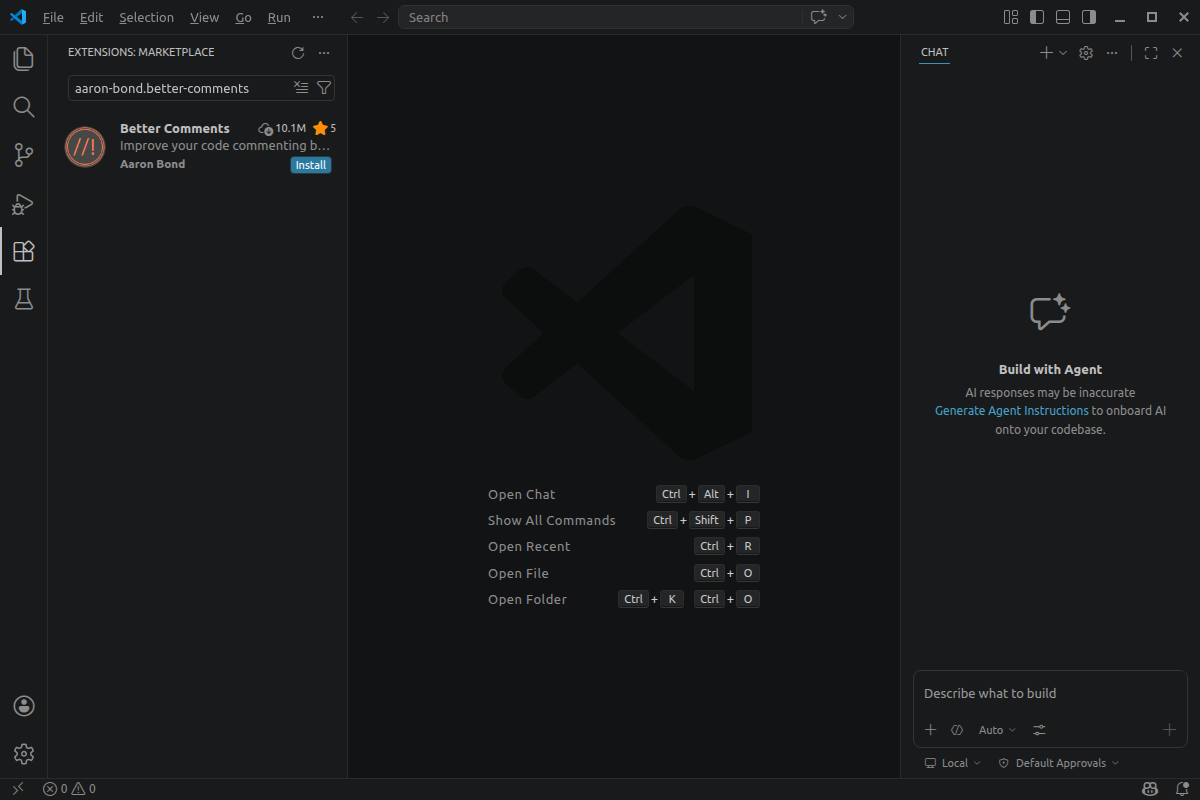Screen dimensions: 1200x800
Task: Open the Run menu
Action: click(279, 17)
